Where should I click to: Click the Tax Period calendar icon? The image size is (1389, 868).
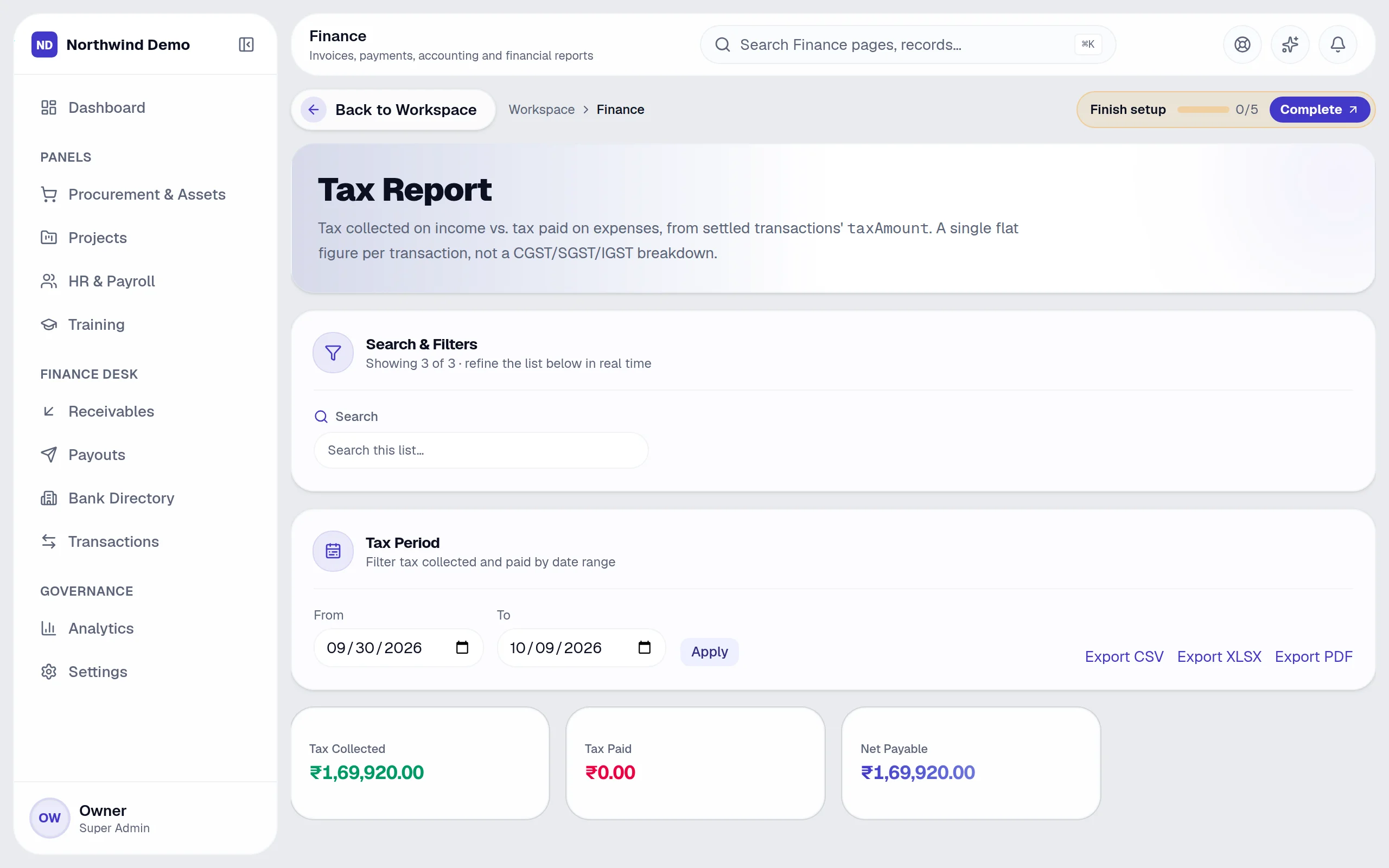(333, 551)
